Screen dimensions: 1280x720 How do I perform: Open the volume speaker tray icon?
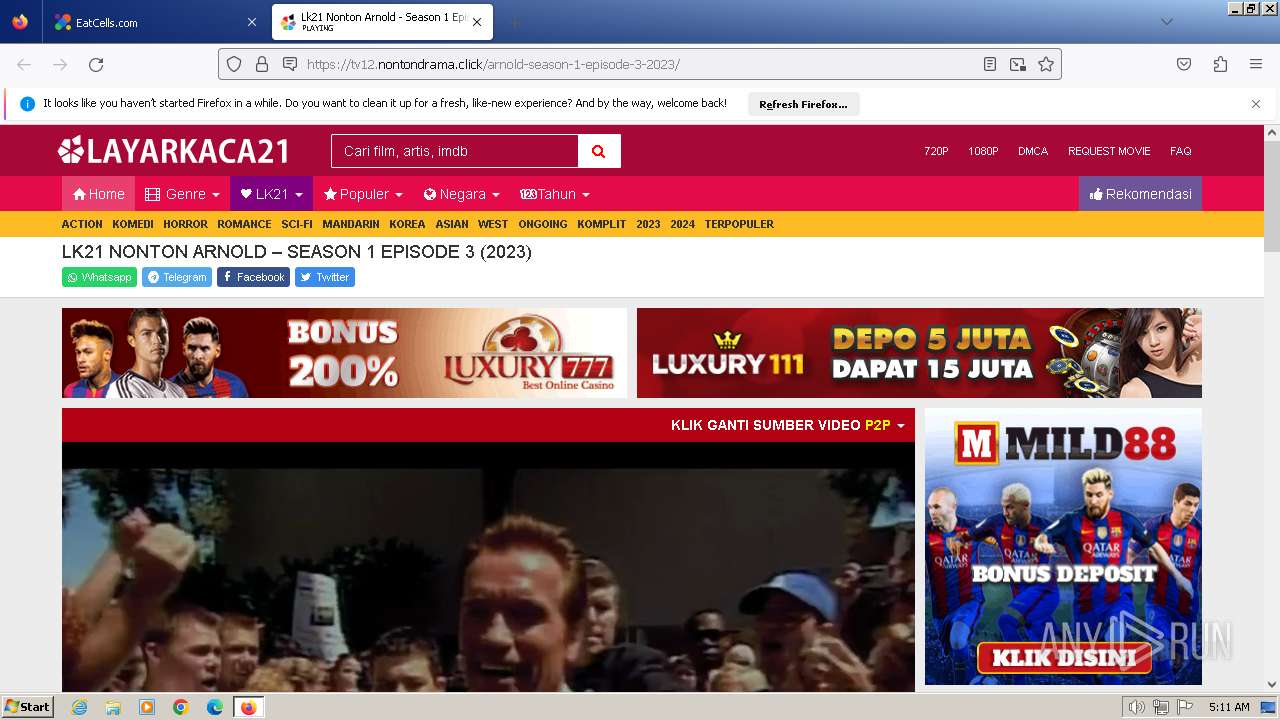click(1136, 707)
